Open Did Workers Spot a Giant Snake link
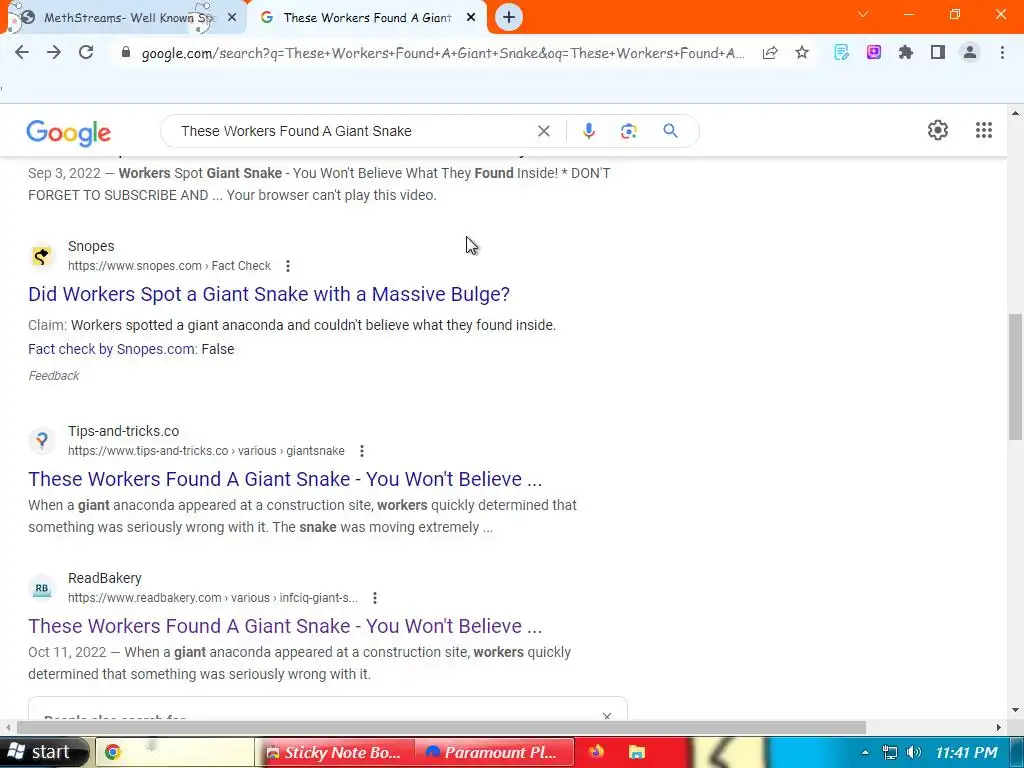Image resolution: width=1024 pixels, height=768 pixels. tap(268, 295)
